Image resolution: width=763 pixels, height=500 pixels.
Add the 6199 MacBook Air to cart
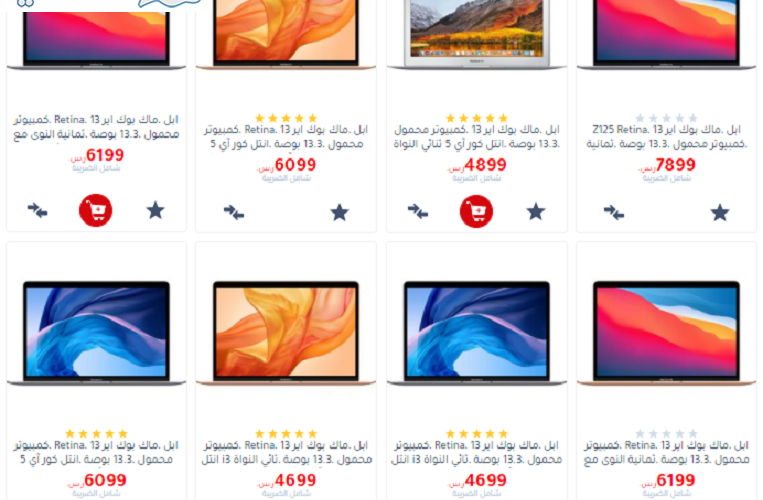click(x=96, y=210)
